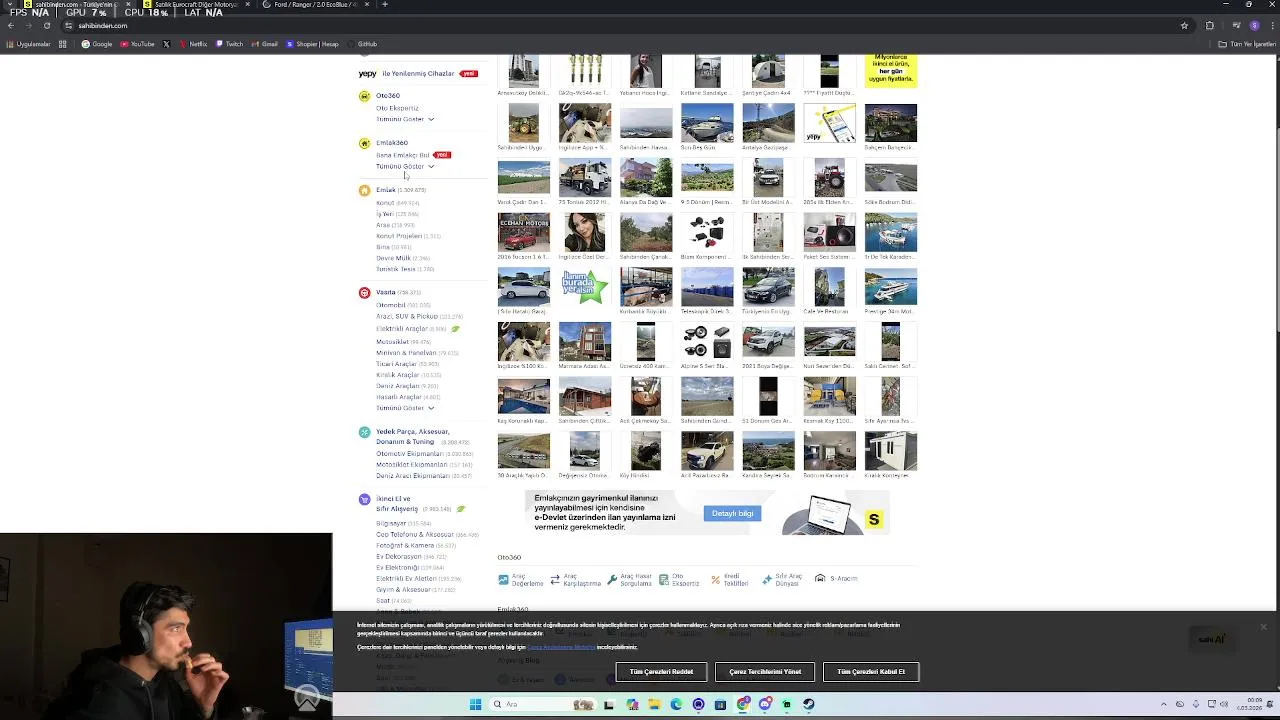The image size is (1280, 720).
Task: Click Çerez Tercihlerimi Yönet button
Action: click(765, 672)
